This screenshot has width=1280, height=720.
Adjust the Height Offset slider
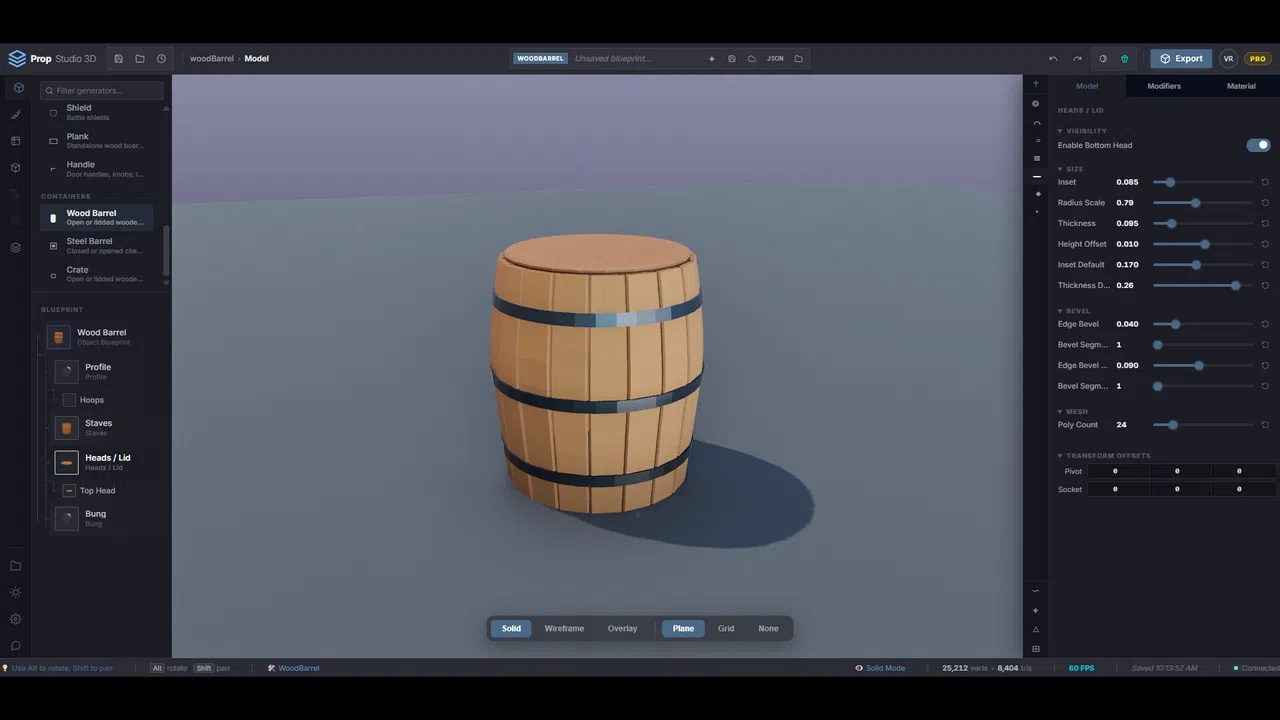(x=1203, y=244)
